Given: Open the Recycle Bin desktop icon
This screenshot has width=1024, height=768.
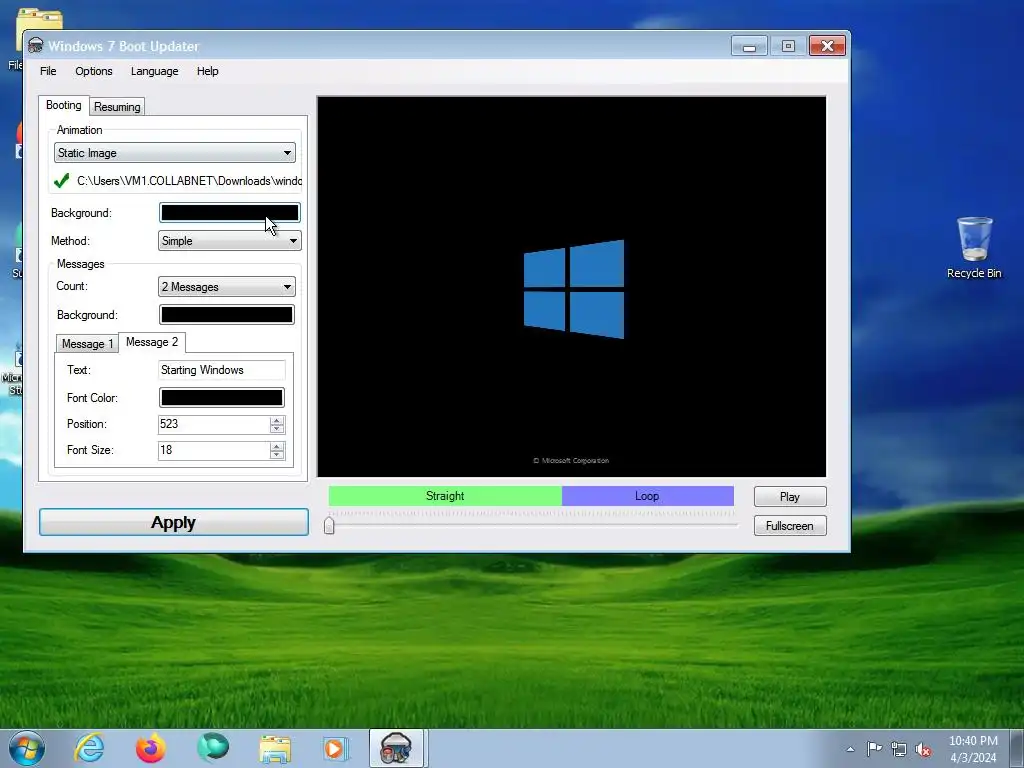Looking at the screenshot, I should [x=974, y=248].
